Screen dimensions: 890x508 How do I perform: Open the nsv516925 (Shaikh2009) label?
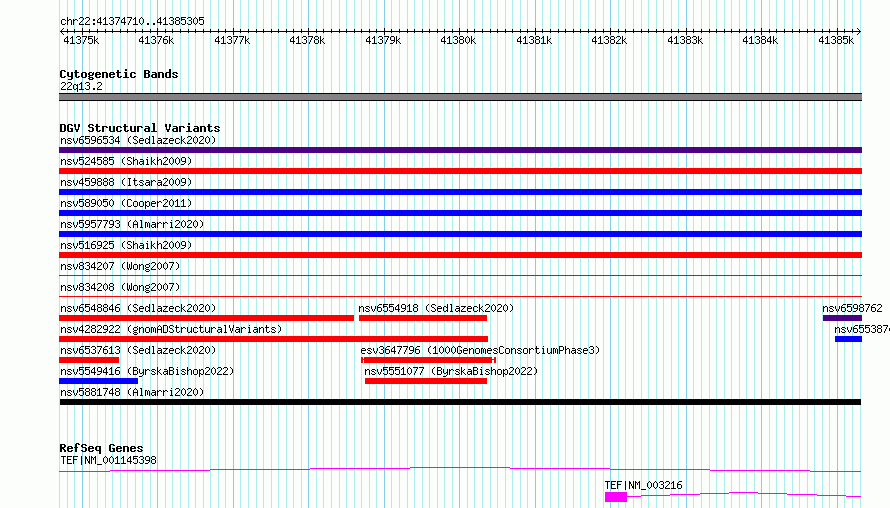pos(126,245)
